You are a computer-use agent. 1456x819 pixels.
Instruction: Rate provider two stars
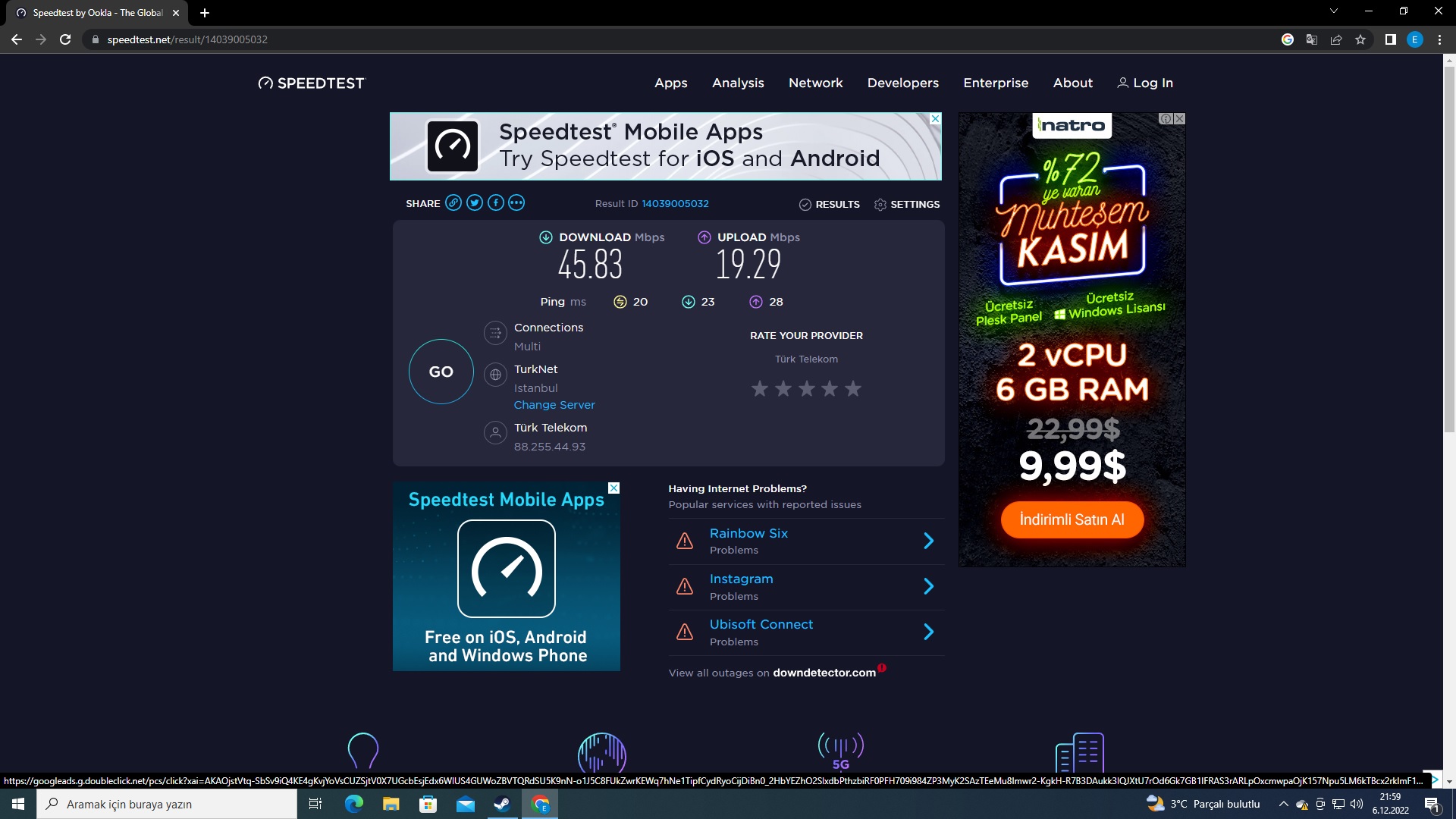pyautogui.click(x=783, y=389)
